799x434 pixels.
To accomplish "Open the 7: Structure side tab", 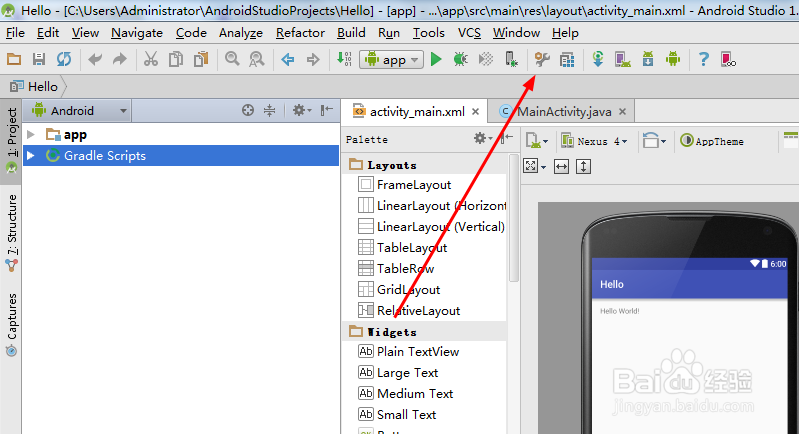I will 11,232.
